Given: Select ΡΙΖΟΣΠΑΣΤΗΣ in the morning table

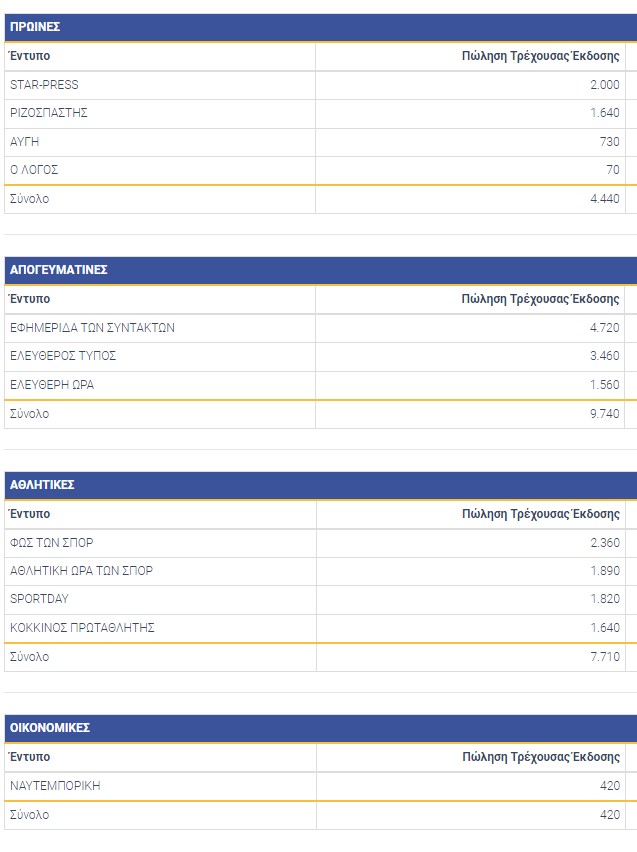Looking at the screenshot, I should click(x=49, y=113).
